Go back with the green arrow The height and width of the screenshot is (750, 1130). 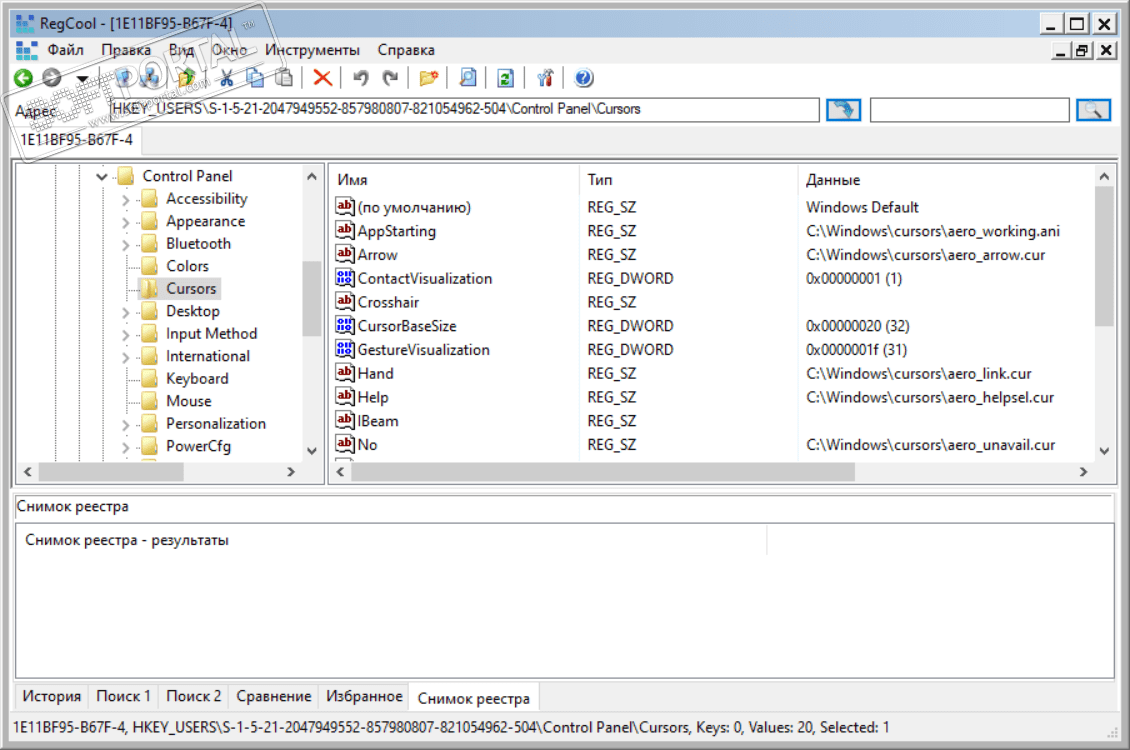click(x=23, y=78)
